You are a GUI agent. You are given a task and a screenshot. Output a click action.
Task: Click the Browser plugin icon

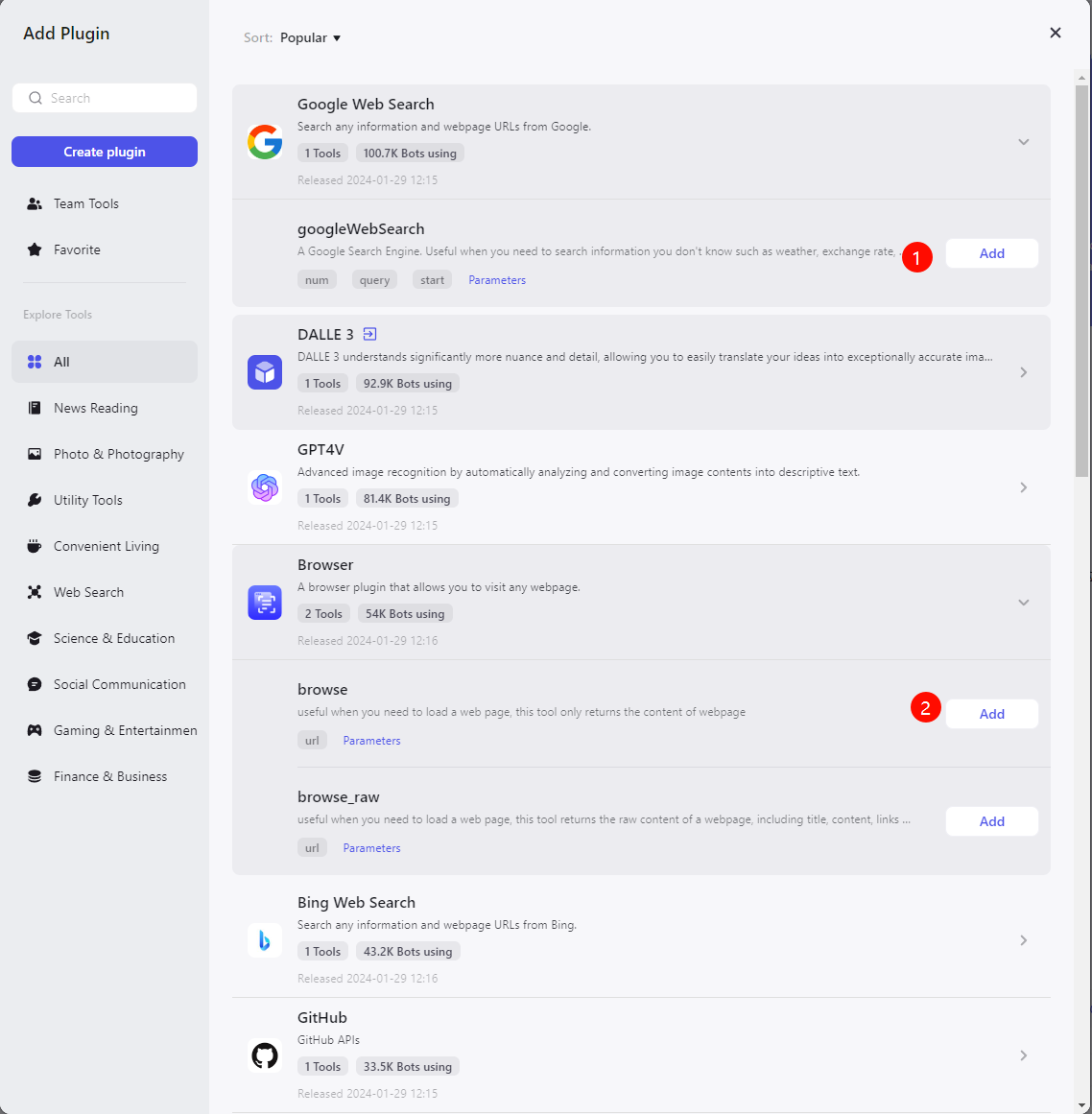coord(265,603)
